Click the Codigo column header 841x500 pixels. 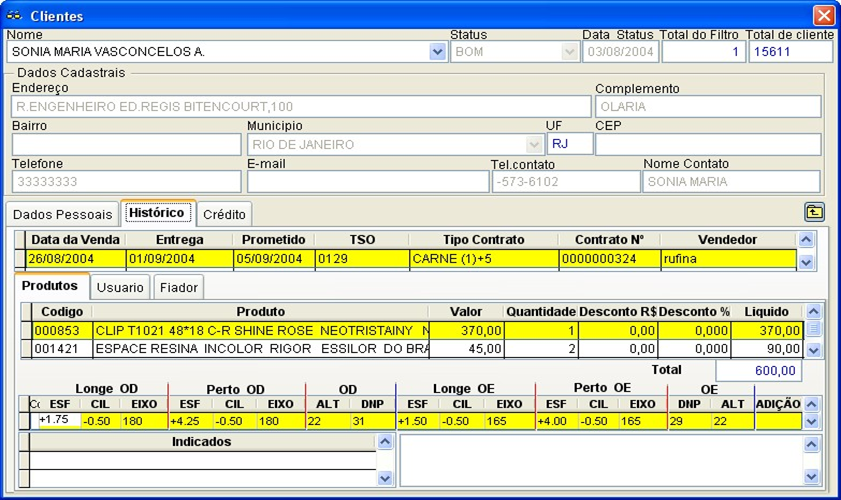click(x=62, y=312)
